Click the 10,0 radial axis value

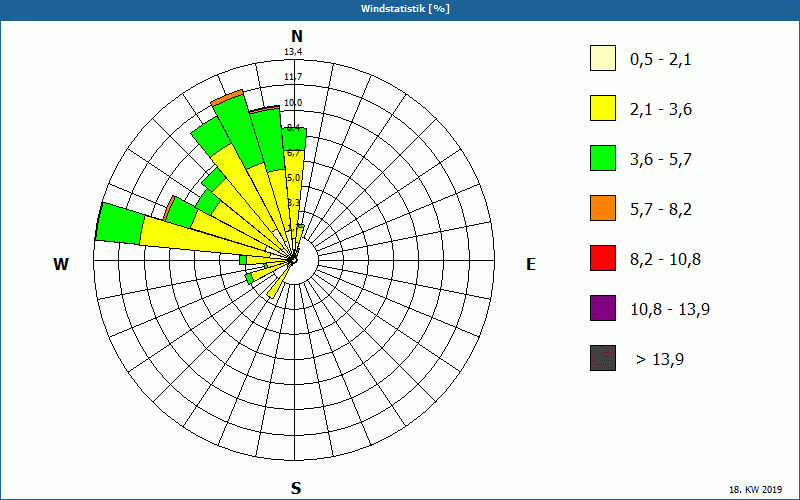(x=293, y=103)
